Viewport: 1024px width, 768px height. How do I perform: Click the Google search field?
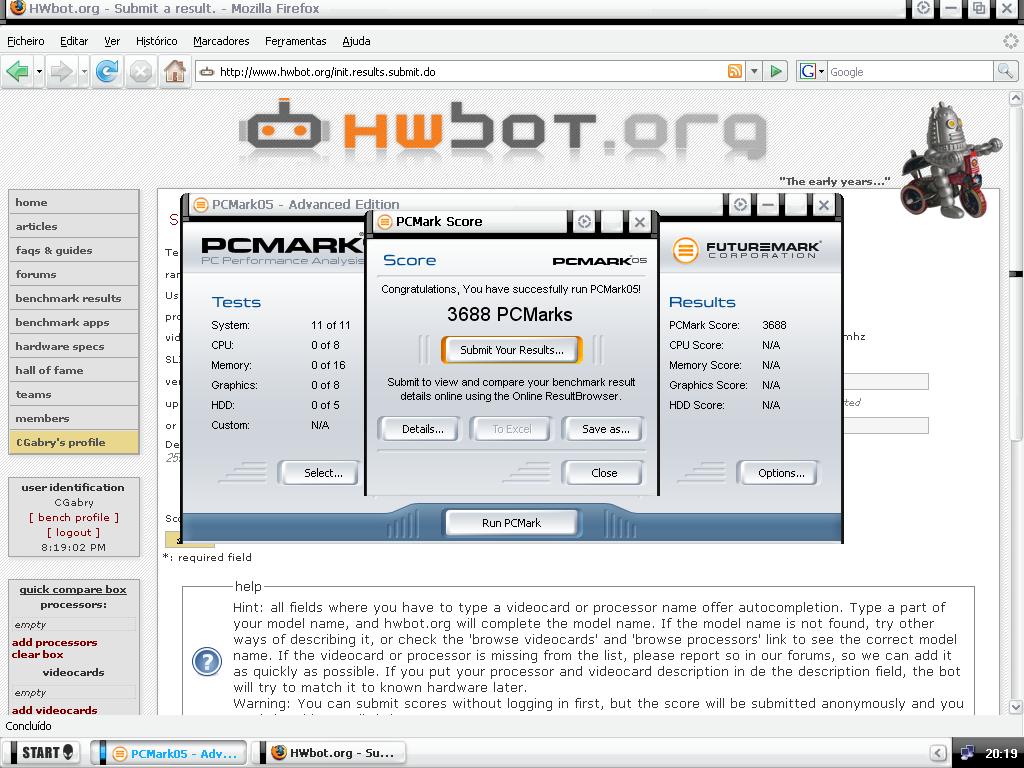910,72
